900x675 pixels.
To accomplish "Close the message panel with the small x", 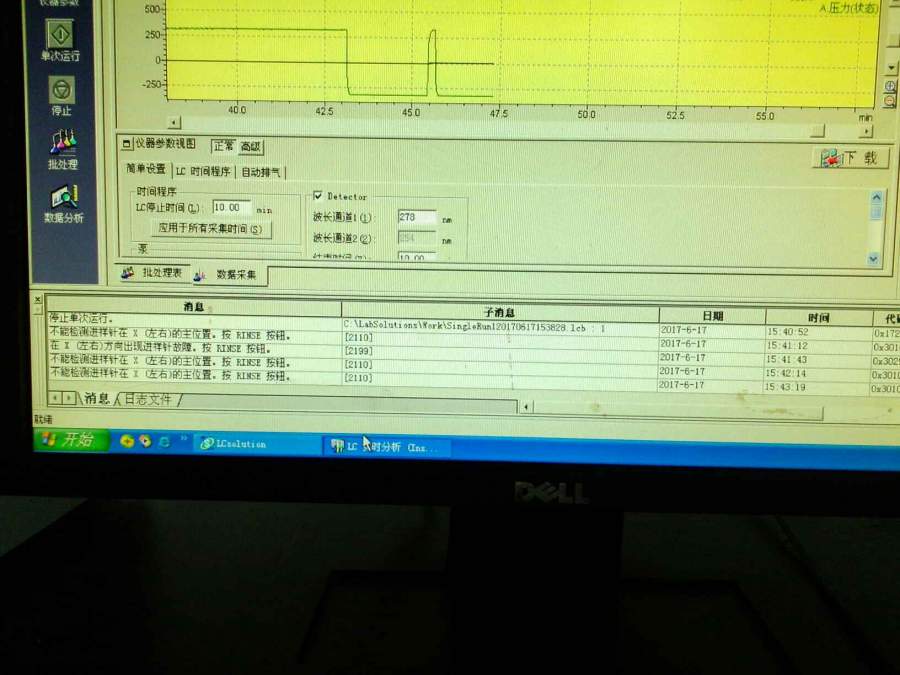I will [38, 299].
